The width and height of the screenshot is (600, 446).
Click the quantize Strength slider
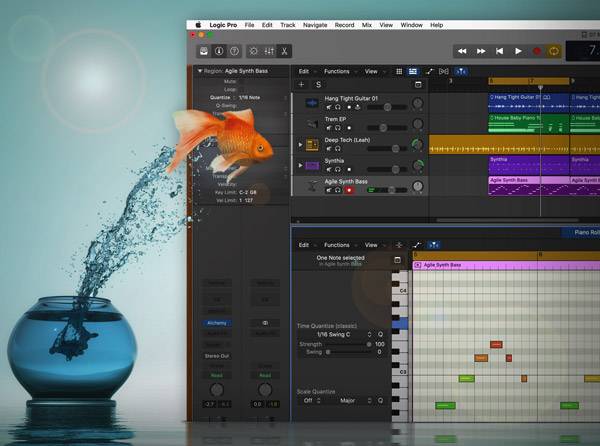[x=348, y=344]
